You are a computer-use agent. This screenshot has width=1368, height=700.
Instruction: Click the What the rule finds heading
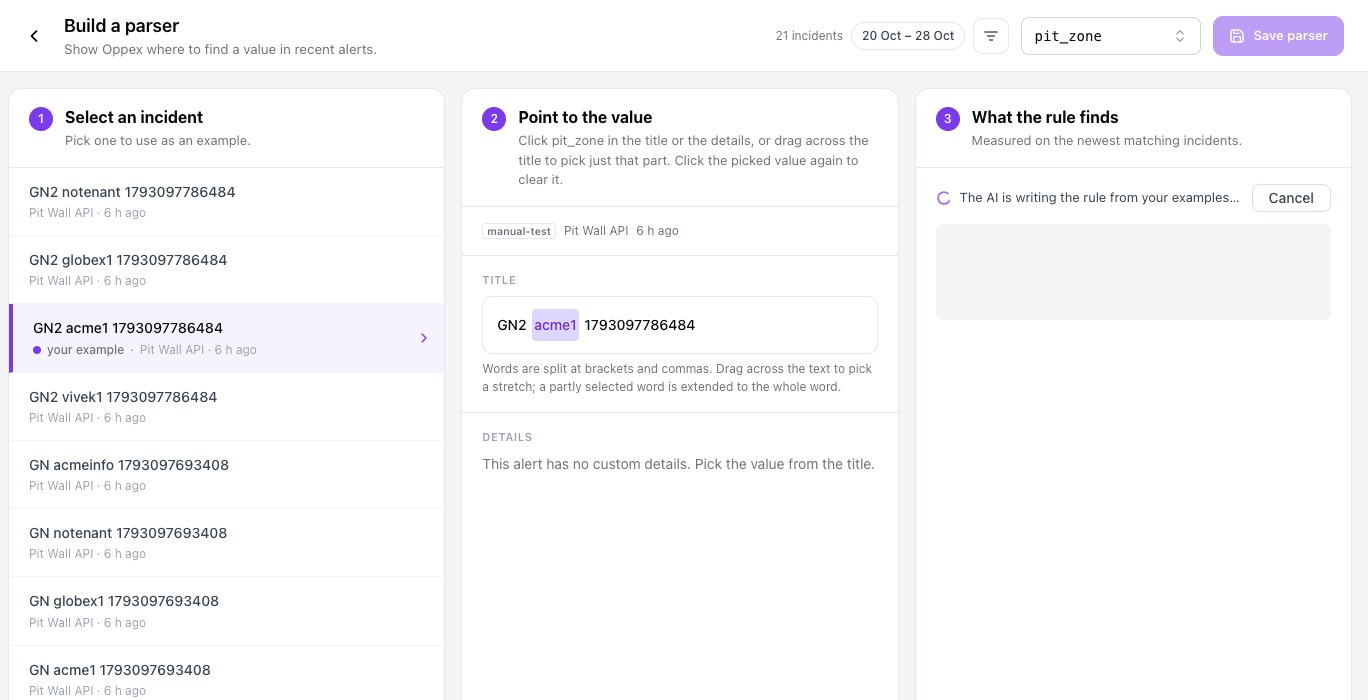coord(1045,117)
